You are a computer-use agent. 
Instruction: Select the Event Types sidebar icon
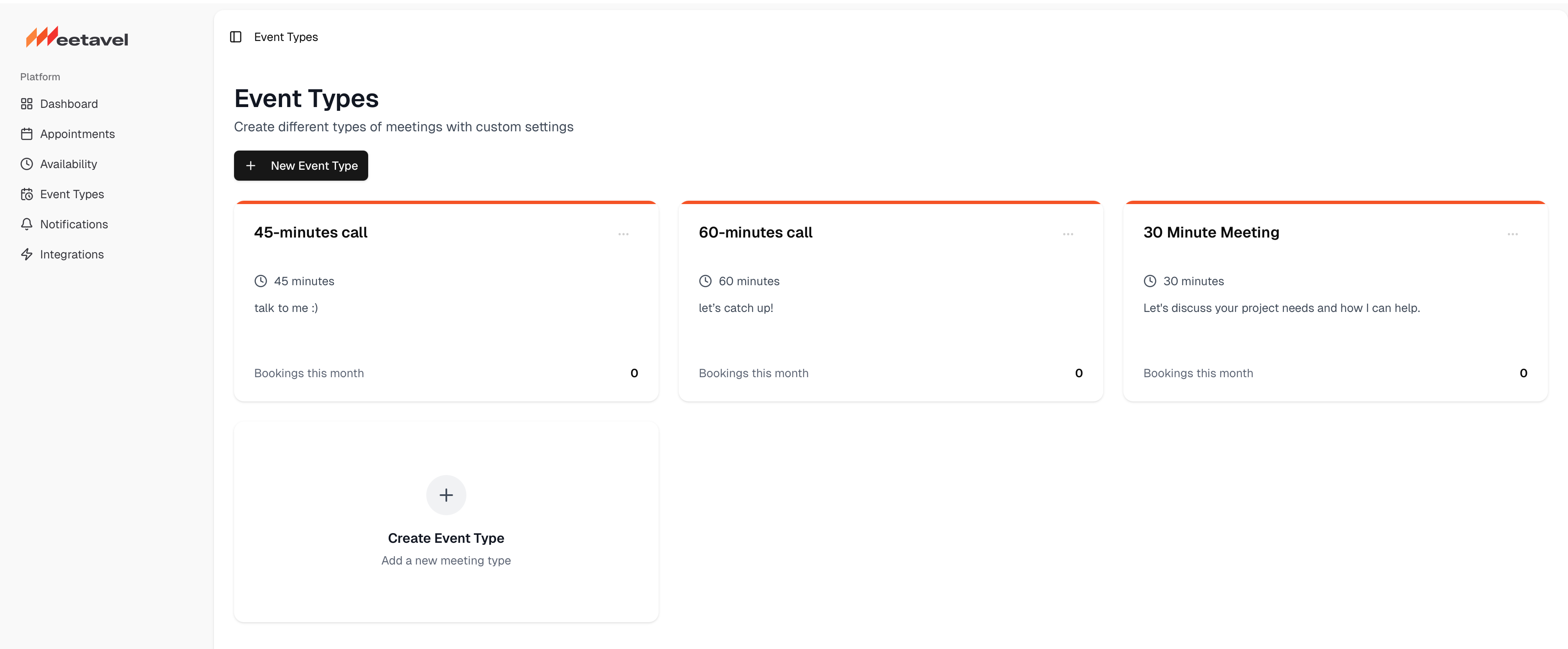[x=27, y=194]
